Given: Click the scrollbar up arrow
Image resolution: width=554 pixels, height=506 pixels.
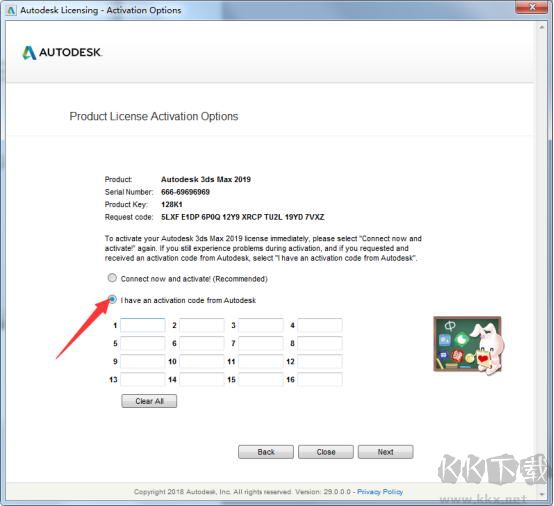Looking at the screenshot, I should 541,27.
